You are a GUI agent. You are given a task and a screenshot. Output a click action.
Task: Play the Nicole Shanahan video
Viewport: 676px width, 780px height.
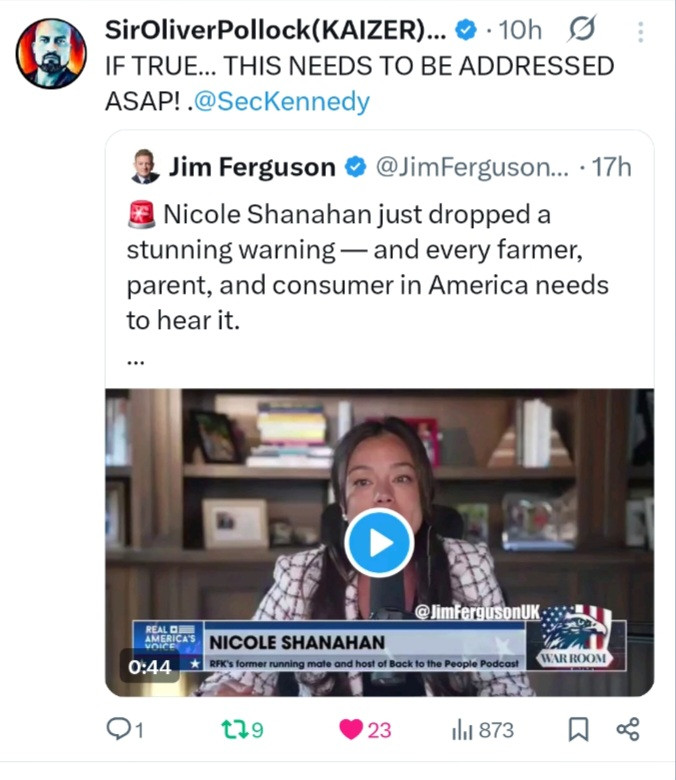(380, 543)
